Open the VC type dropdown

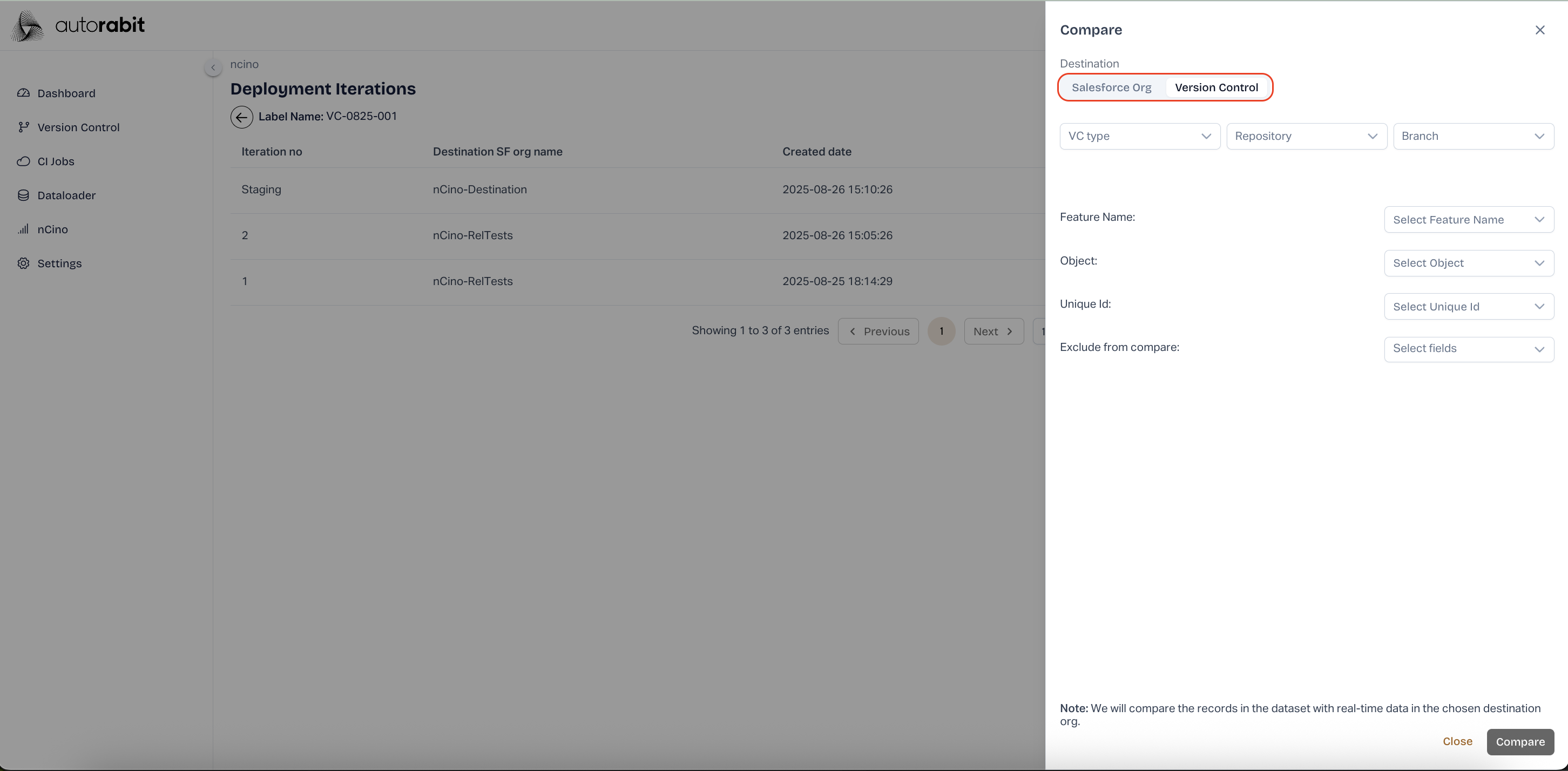click(x=1139, y=136)
